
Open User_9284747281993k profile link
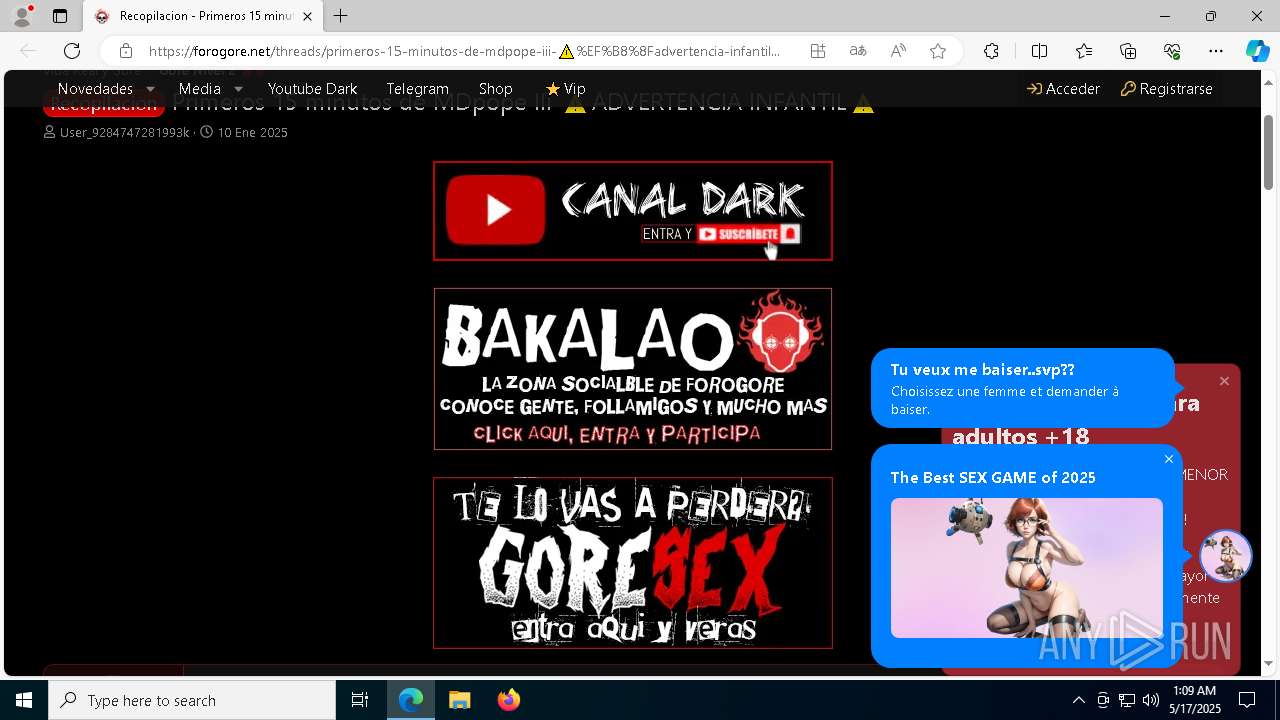pos(124,132)
